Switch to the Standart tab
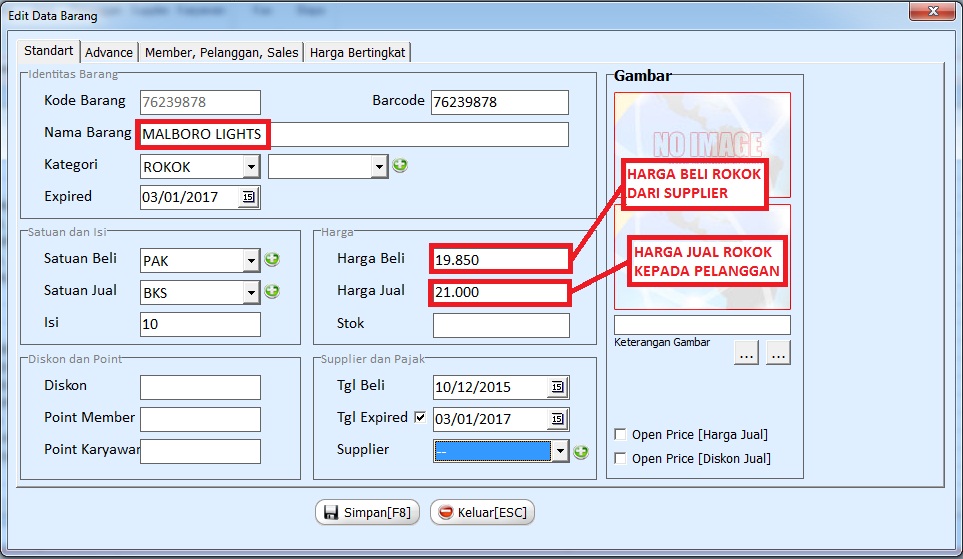This screenshot has width=963, height=559. pyautogui.click(x=49, y=51)
